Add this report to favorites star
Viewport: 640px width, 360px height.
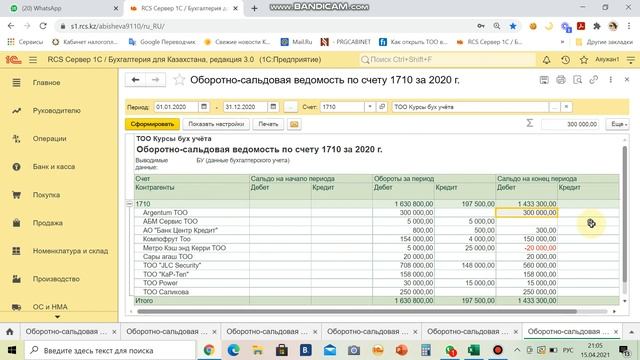point(179,80)
